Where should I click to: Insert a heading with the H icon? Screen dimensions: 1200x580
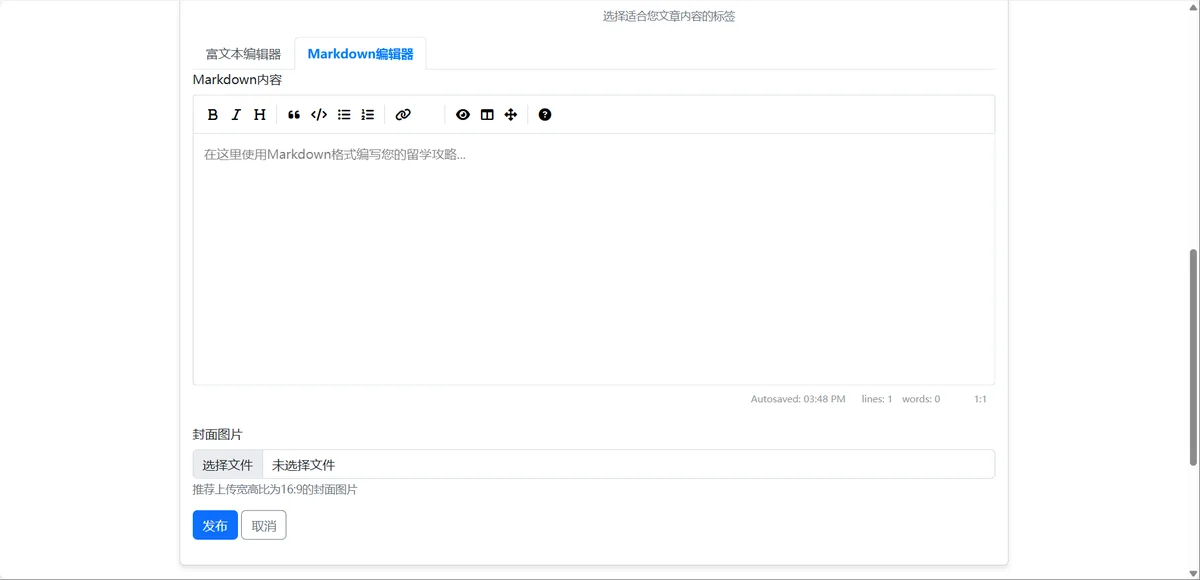click(x=260, y=115)
